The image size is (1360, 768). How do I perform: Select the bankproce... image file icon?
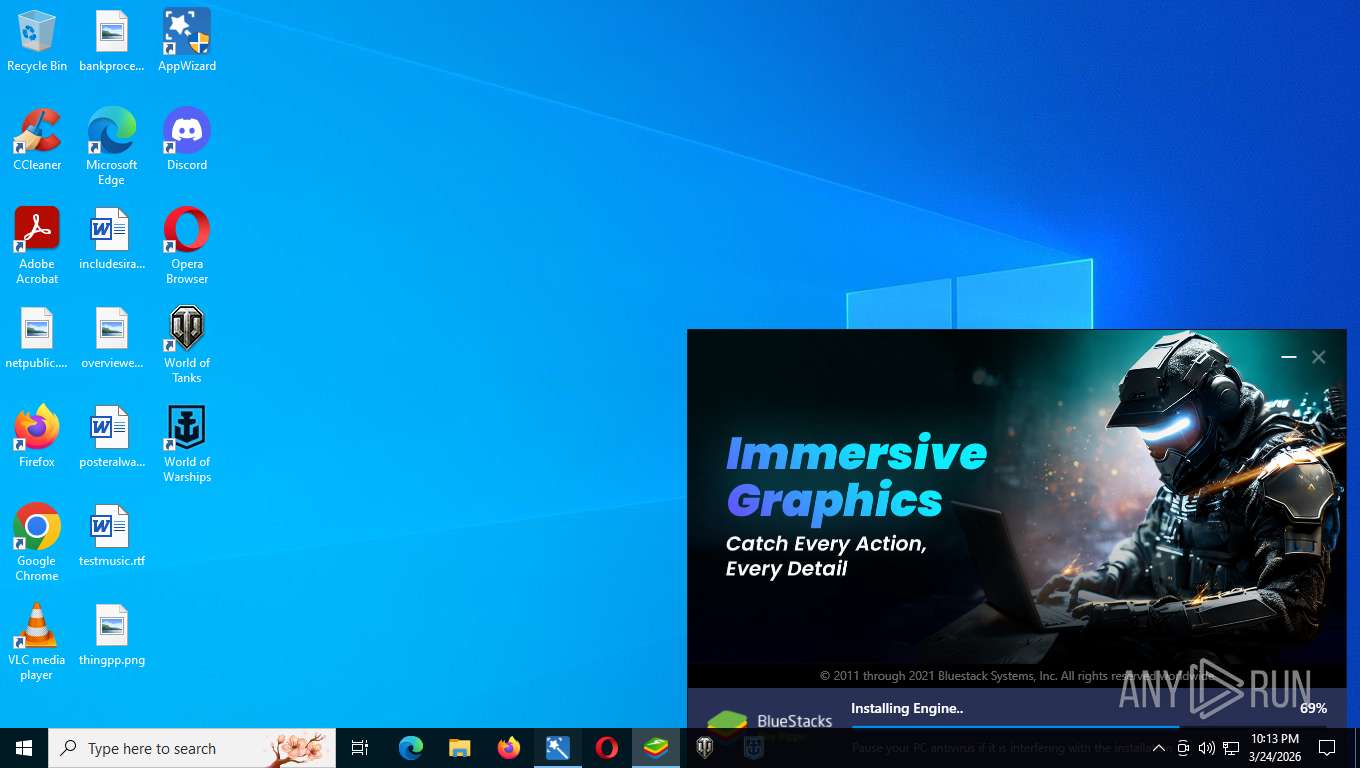click(x=112, y=41)
